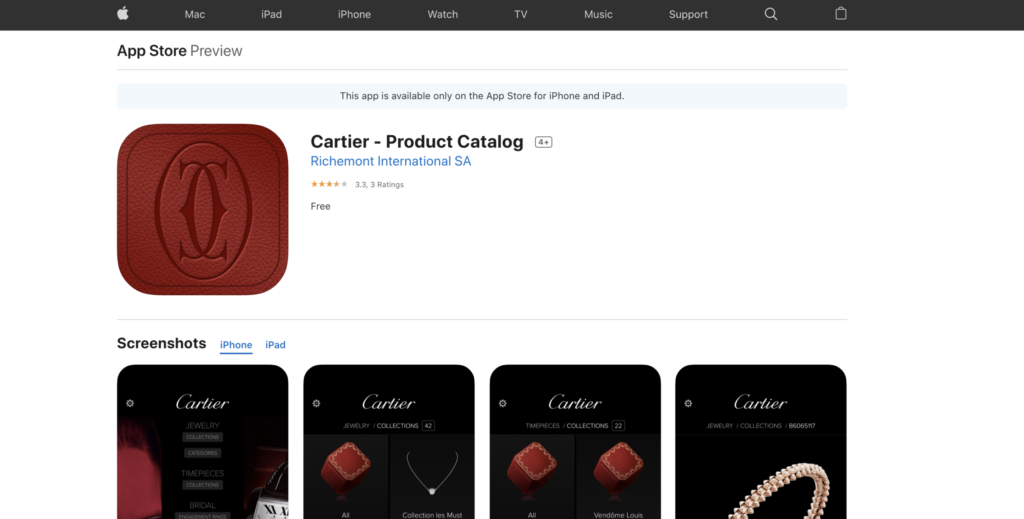The width and height of the screenshot is (1024, 519).
Task: Click the Cartier red leather app icon
Action: [202, 210]
